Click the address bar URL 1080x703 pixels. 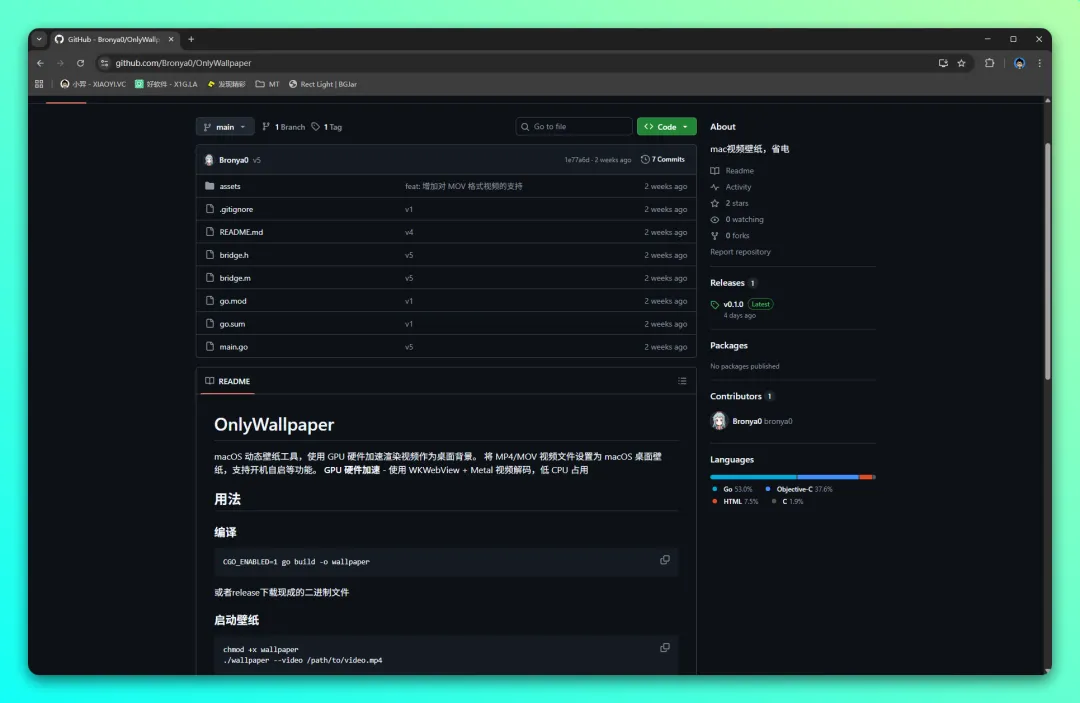point(183,63)
